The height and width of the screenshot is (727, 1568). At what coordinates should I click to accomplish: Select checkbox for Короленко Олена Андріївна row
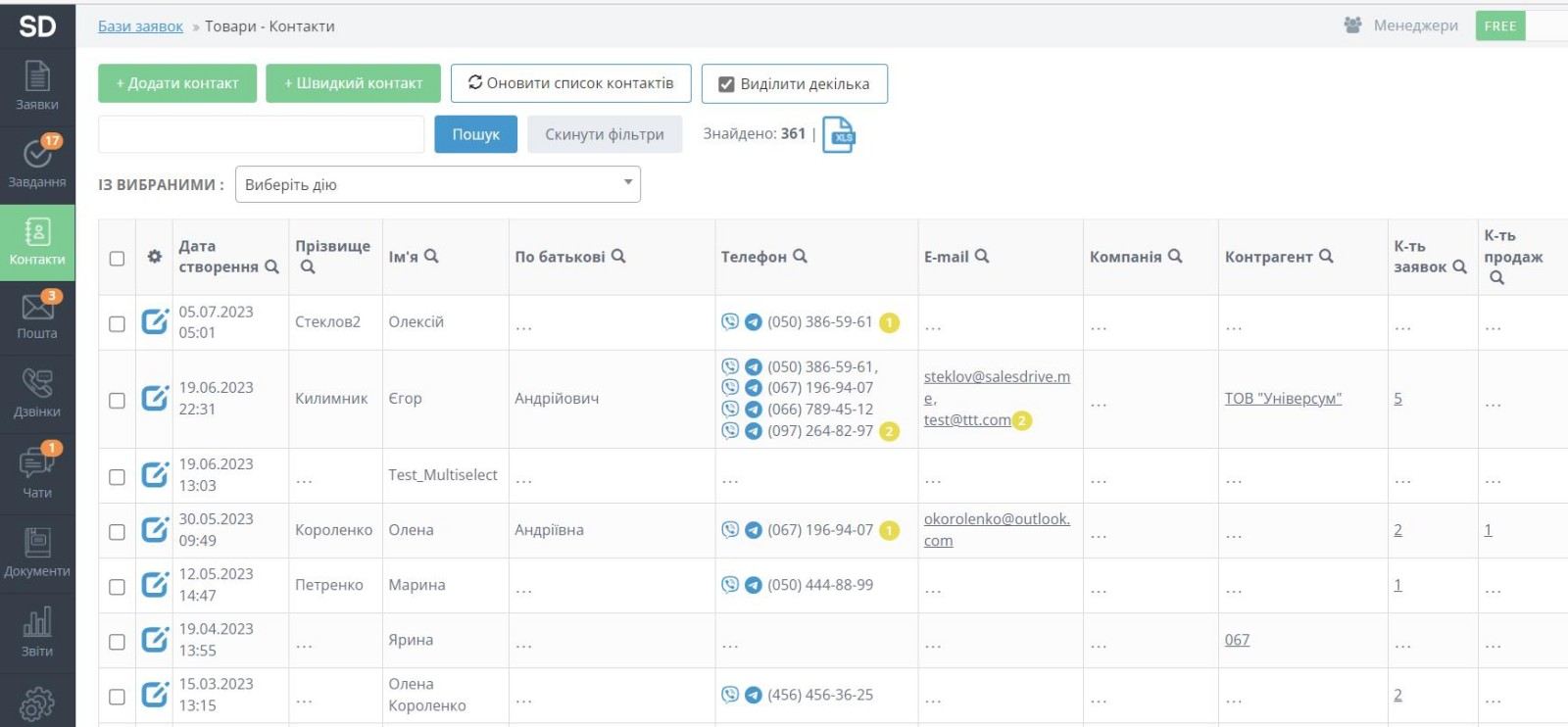click(x=117, y=532)
